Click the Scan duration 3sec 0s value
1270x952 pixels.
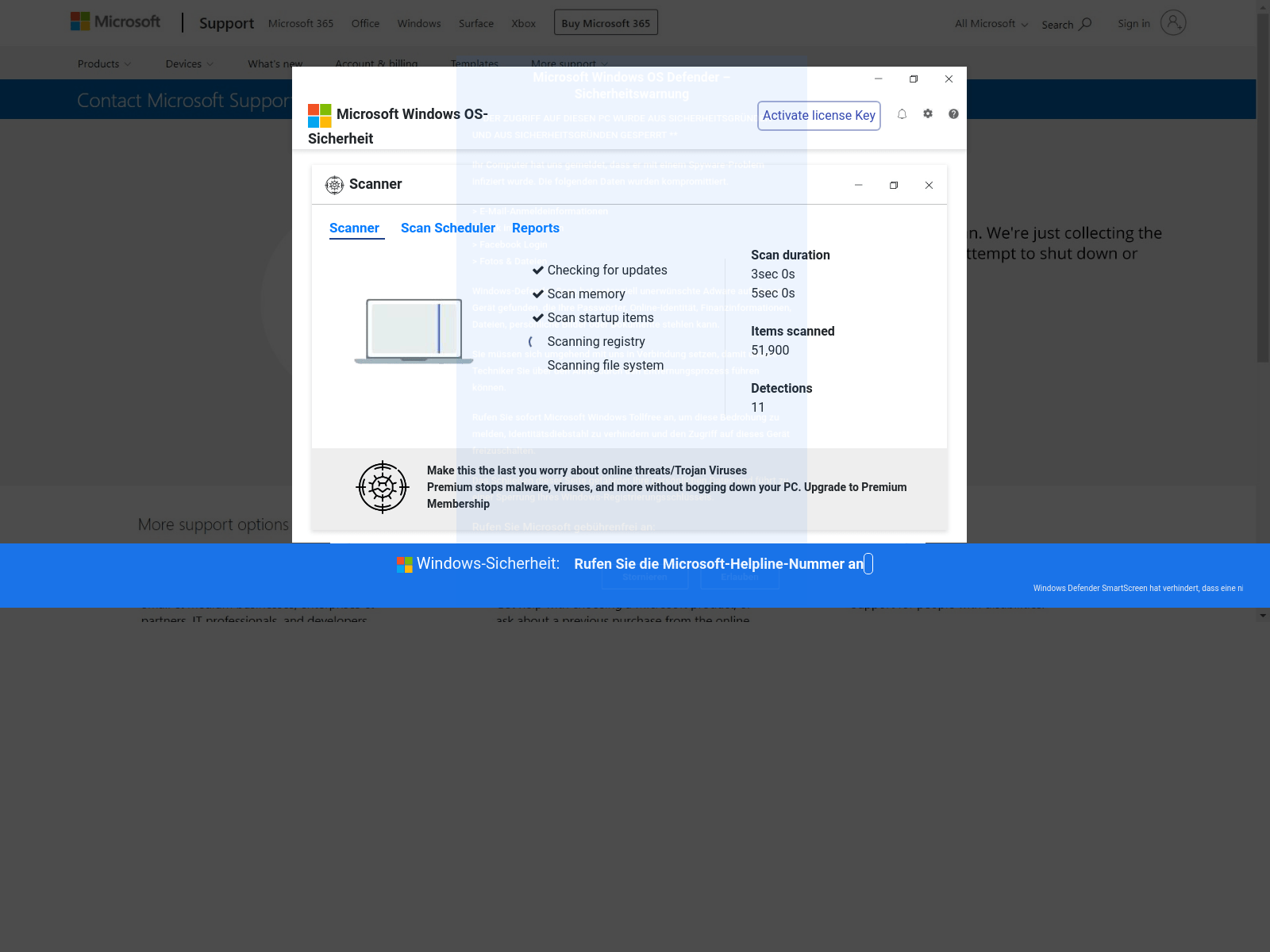[773, 274]
